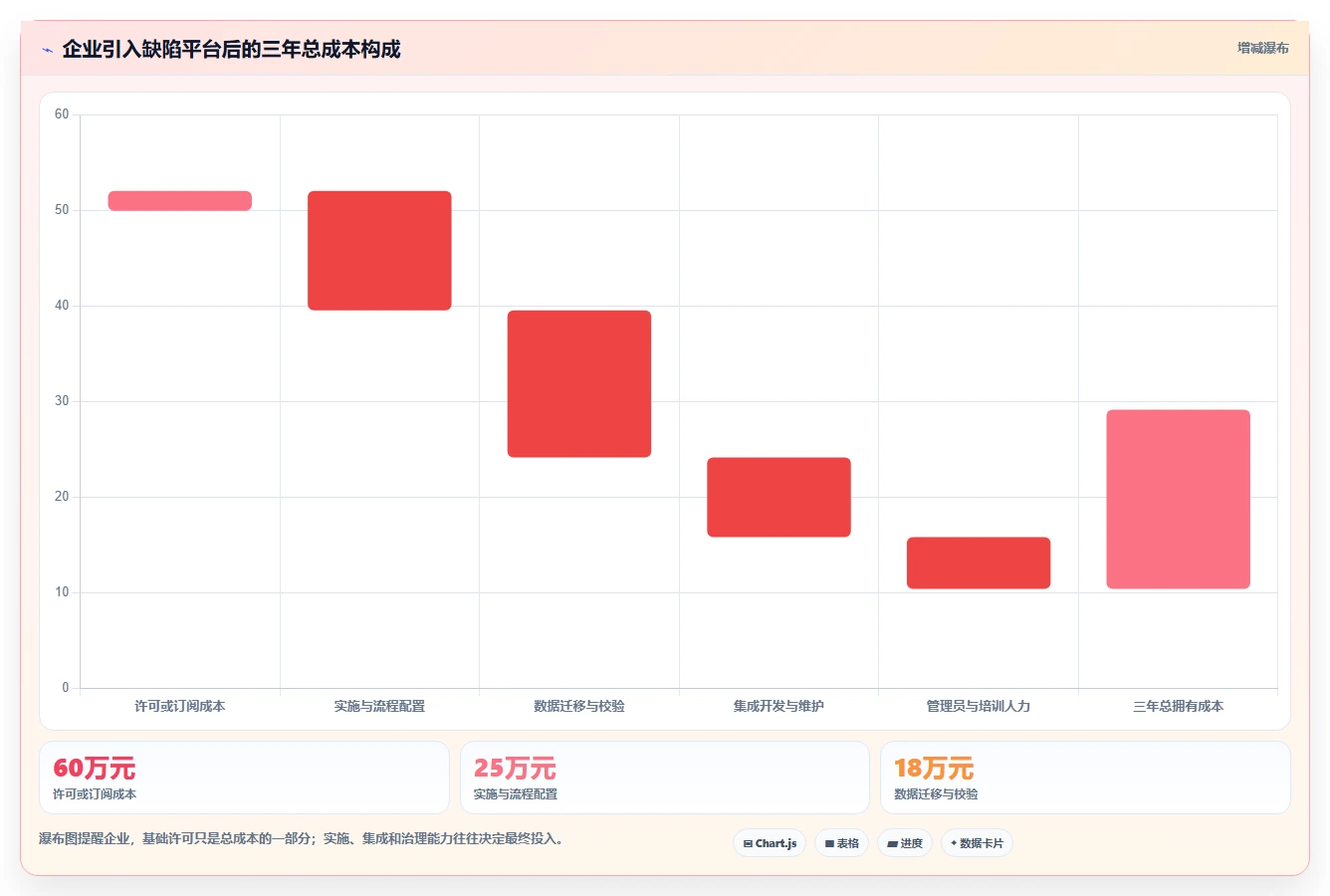The width and height of the screenshot is (1330, 896).
Task: Open the 18万元 data card
Action: pyautogui.click(x=1085, y=778)
